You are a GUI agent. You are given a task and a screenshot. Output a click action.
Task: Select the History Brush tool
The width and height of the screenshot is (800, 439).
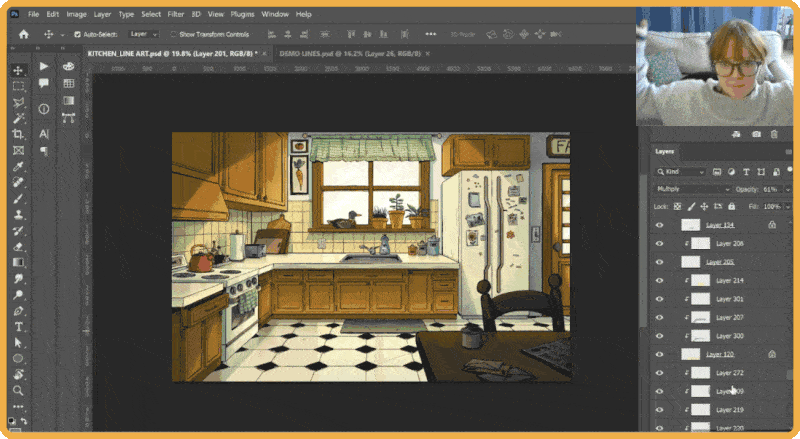point(18,231)
